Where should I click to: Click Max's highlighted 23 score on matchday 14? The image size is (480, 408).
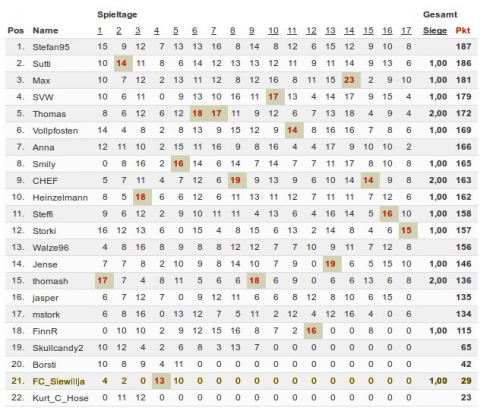(x=349, y=80)
